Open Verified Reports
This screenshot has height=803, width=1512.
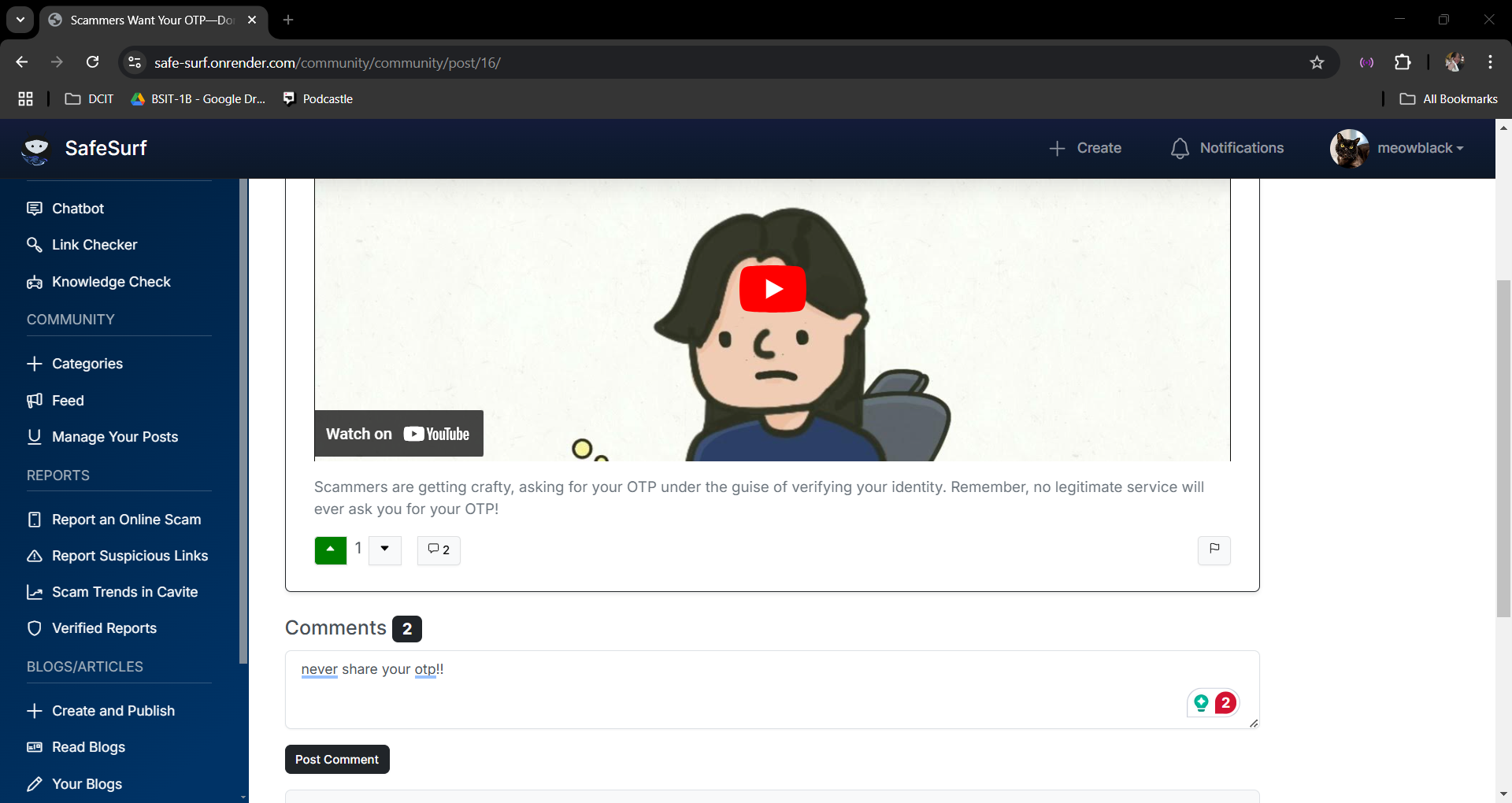[x=91, y=628]
